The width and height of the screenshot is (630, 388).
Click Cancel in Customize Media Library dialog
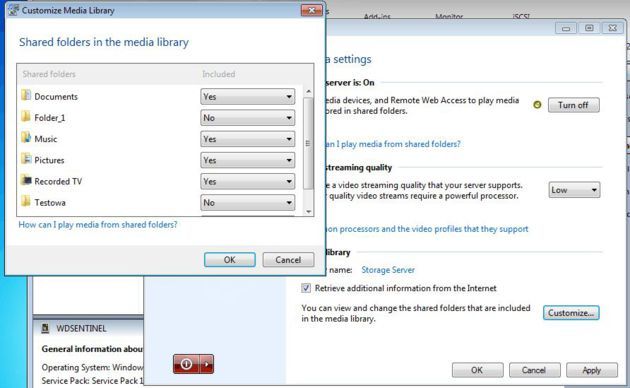288,260
